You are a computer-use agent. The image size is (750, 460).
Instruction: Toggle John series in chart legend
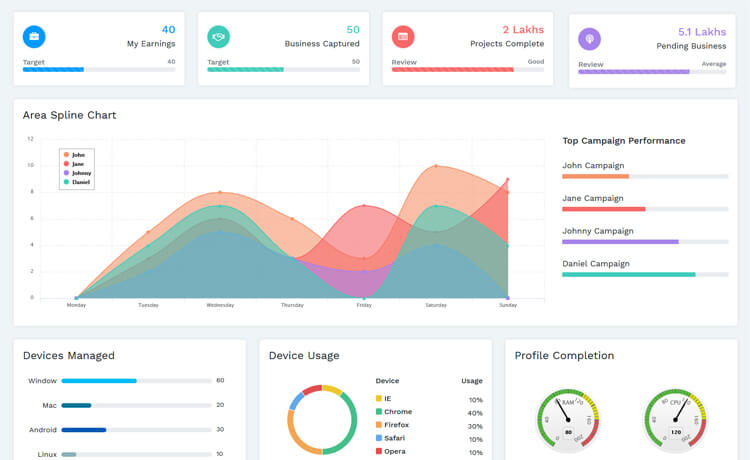(x=75, y=155)
